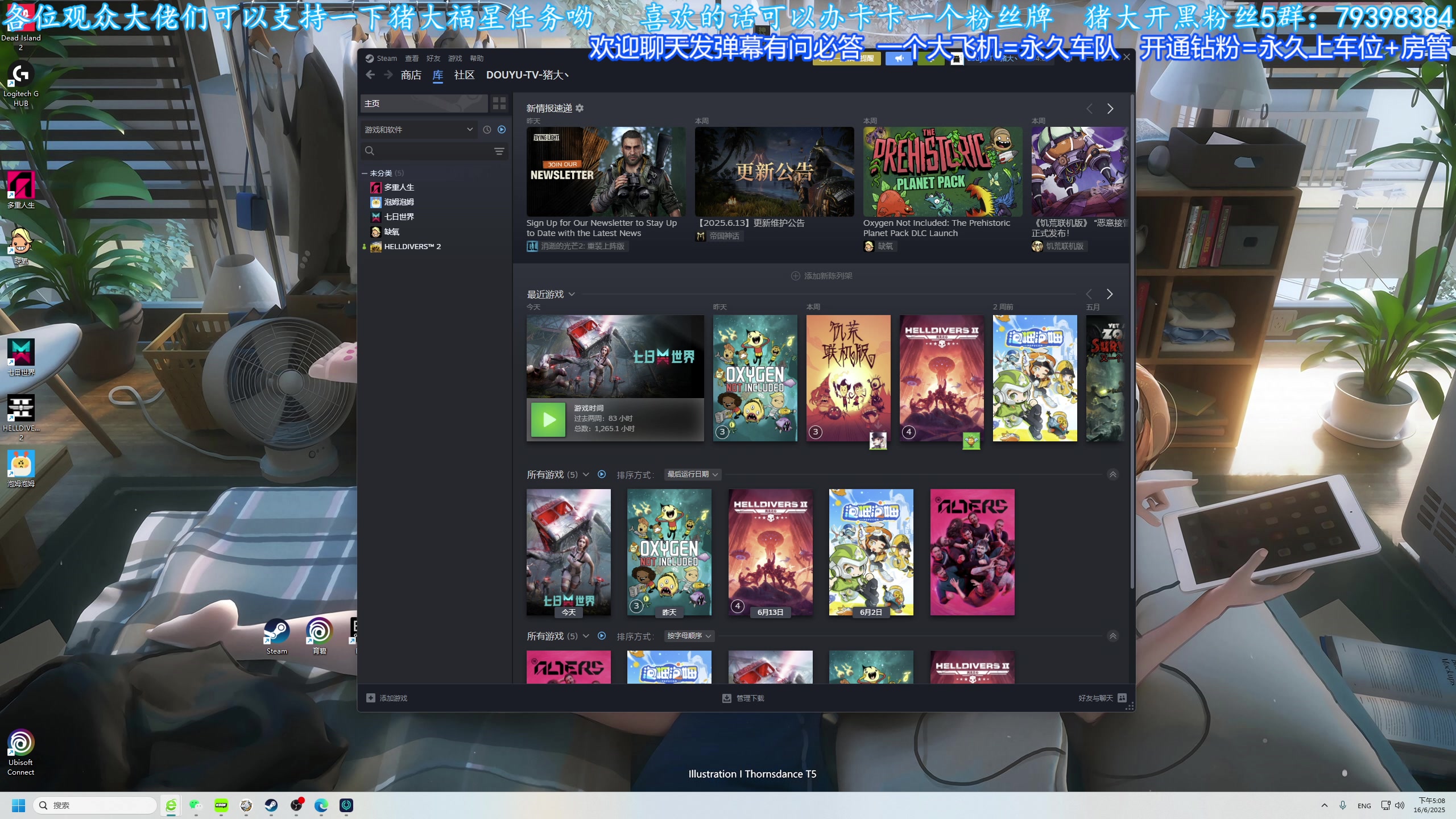Show next recent games arrow
This screenshot has width=1456, height=819.
(x=1109, y=294)
